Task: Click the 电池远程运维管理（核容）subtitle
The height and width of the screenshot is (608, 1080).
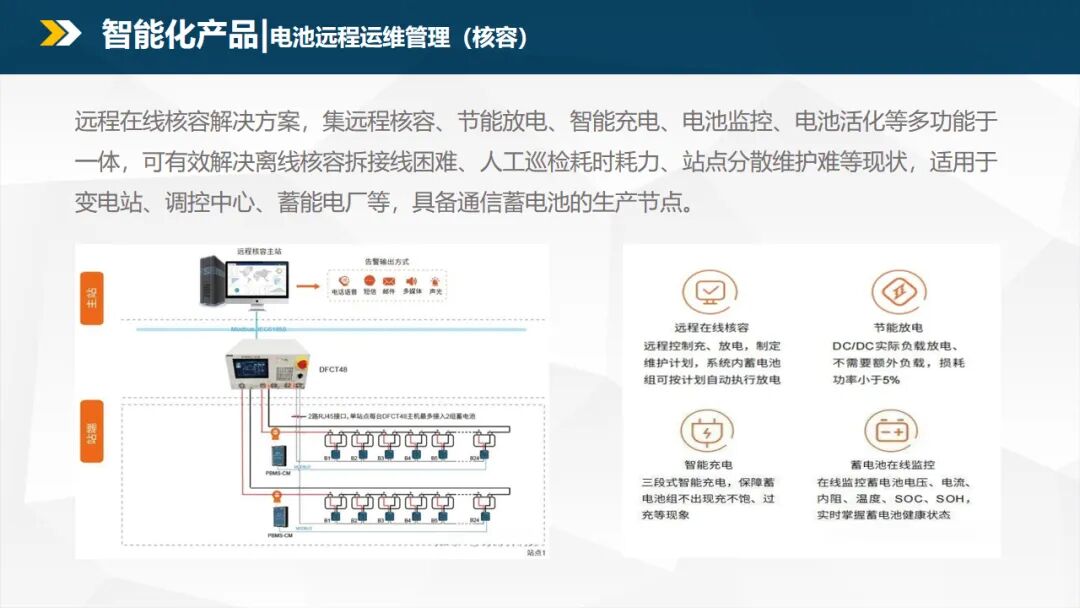Action: [398, 37]
